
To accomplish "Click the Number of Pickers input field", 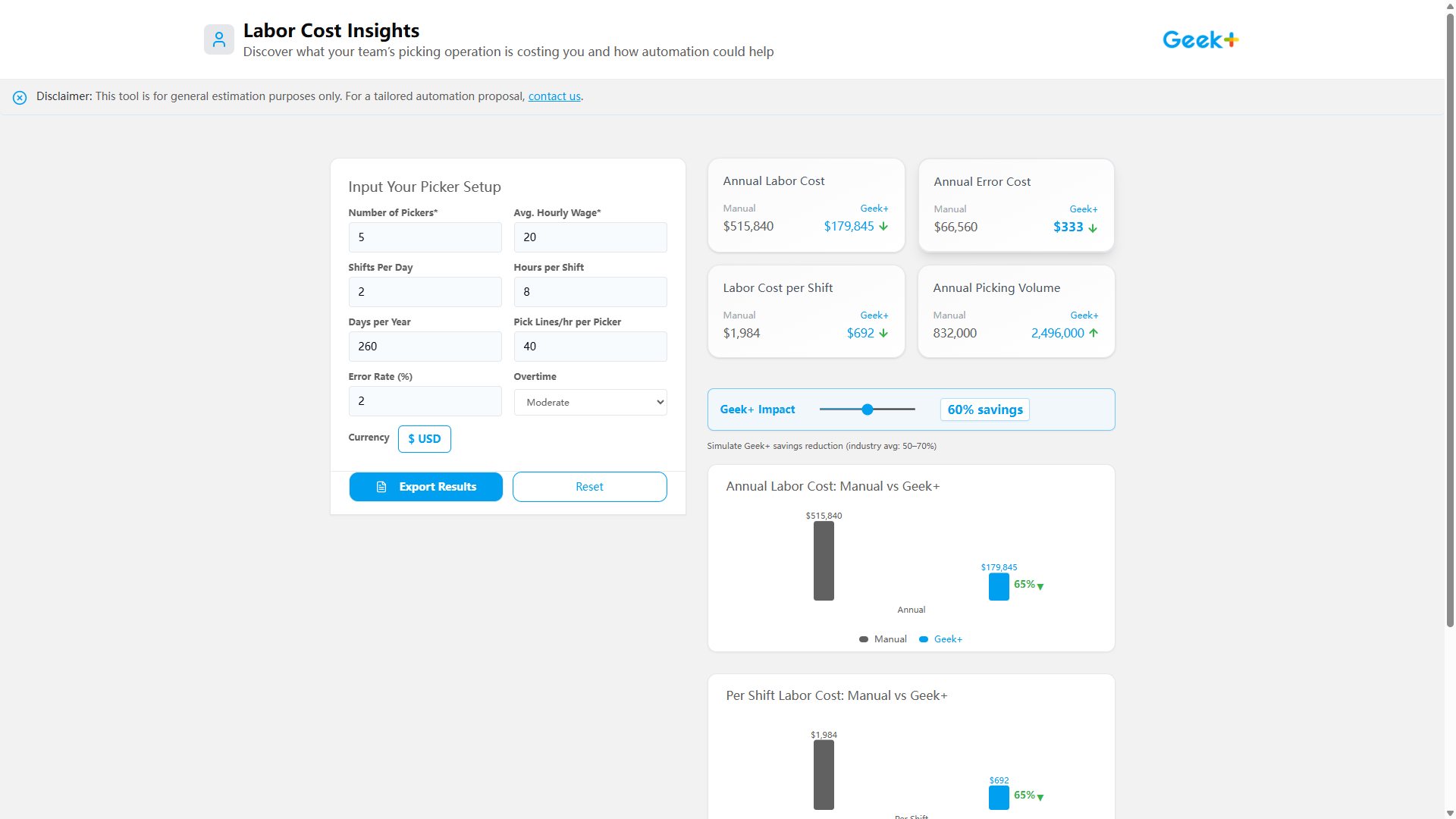I will [425, 237].
